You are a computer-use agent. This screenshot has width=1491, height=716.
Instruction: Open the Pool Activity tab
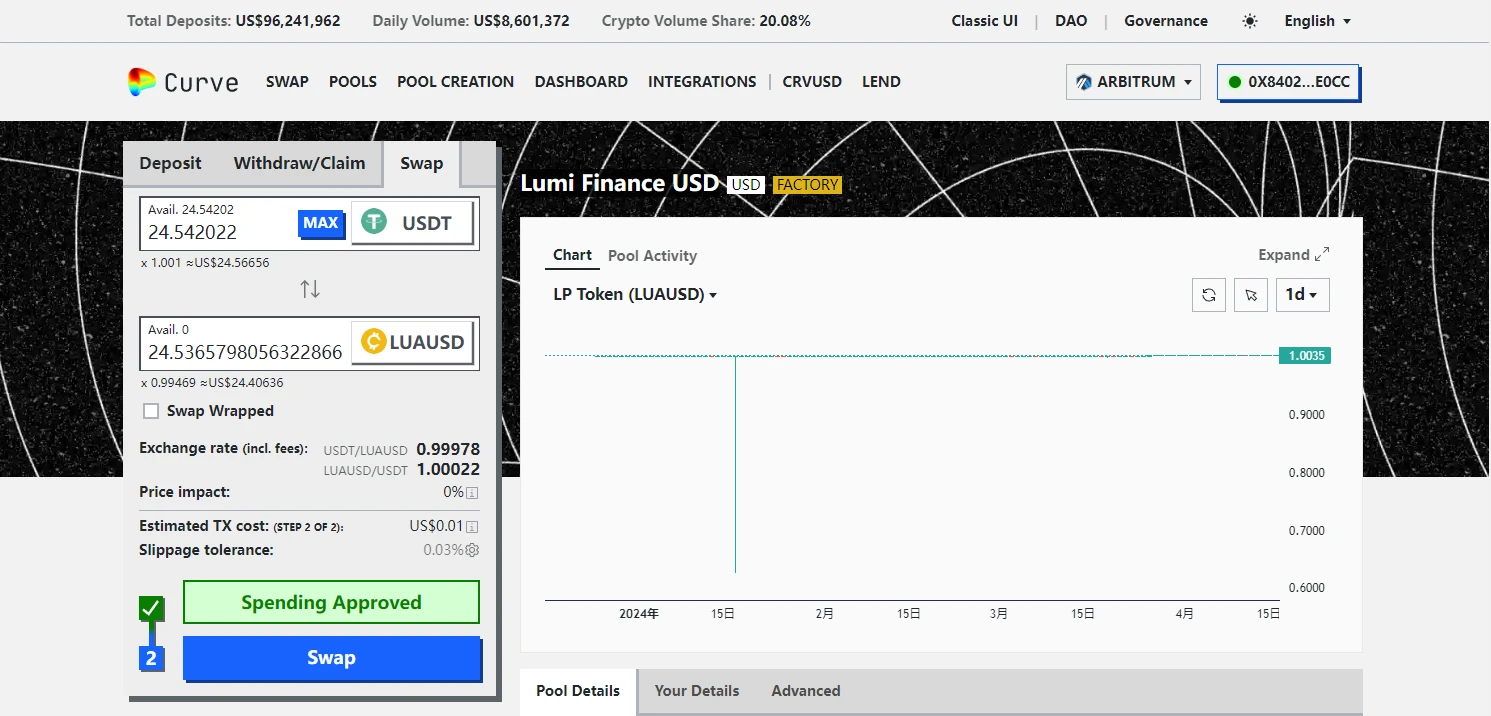point(652,256)
